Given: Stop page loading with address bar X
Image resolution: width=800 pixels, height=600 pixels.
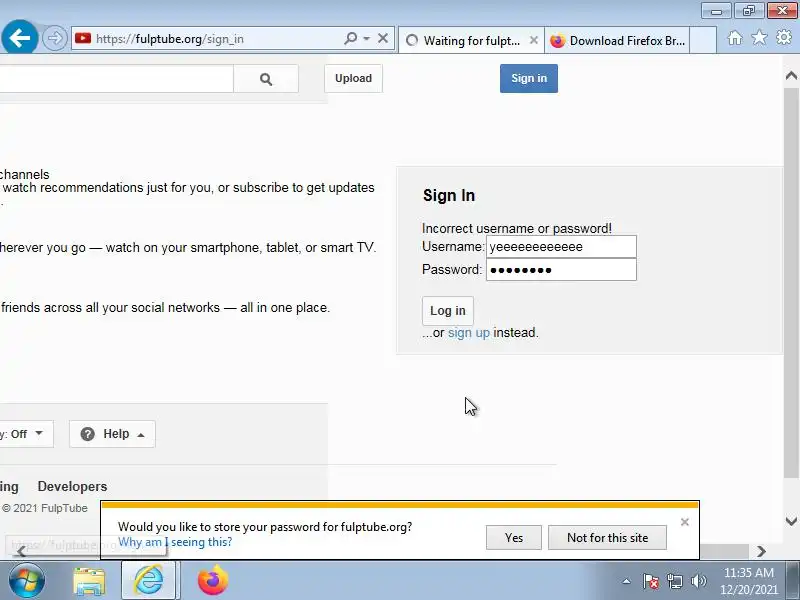Looking at the screenshot, I should (383, 38).
